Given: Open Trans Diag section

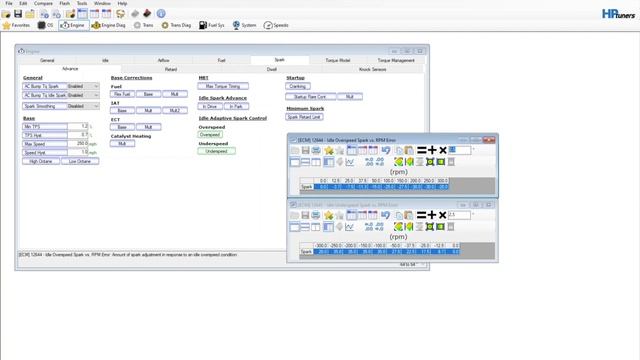Looking at the screenshot, I should (x=176, y=25).
